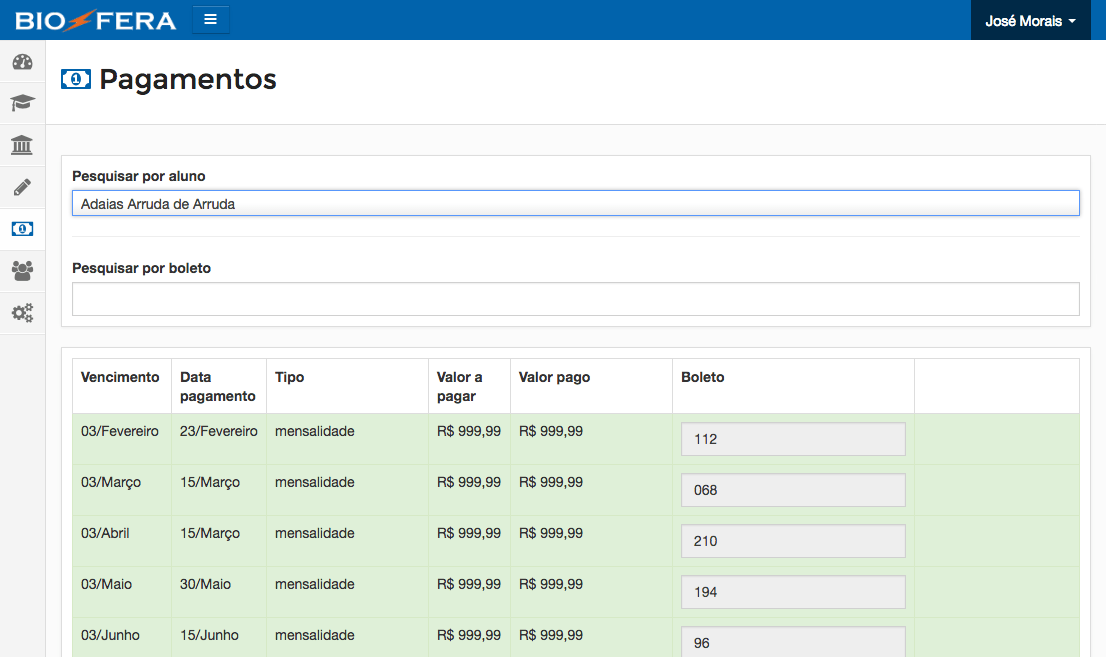Focus the Pesquisar por boleto field

click(576, 299)
